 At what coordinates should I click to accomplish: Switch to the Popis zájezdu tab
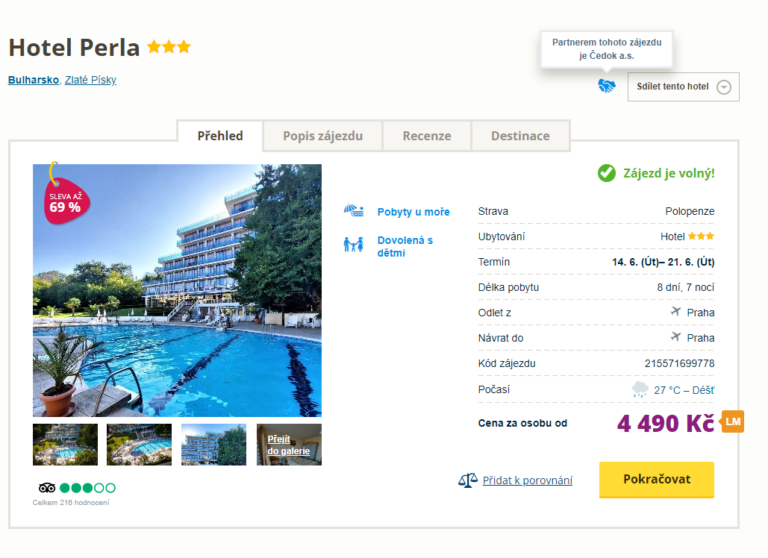pyautogui.click(x=322, y=136)
